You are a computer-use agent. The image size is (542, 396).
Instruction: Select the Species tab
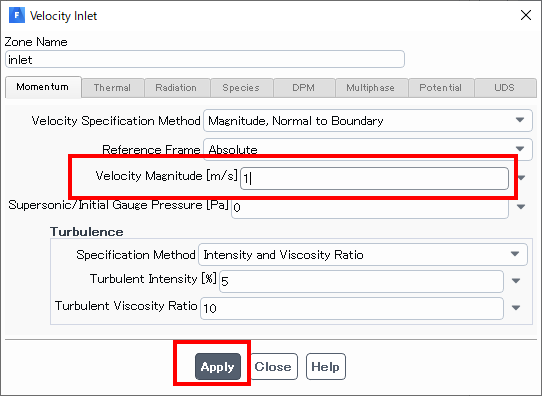[x=241, y=88]
